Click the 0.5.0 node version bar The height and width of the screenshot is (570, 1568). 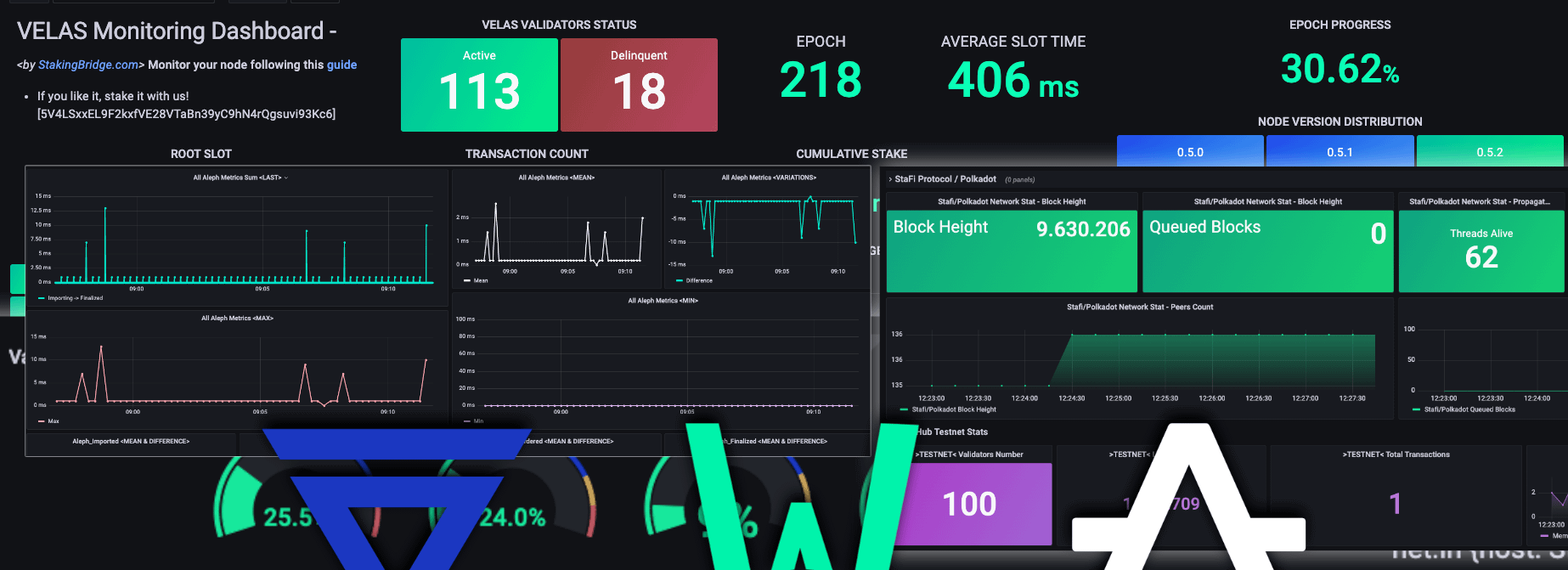click(x=1190, y=151)
